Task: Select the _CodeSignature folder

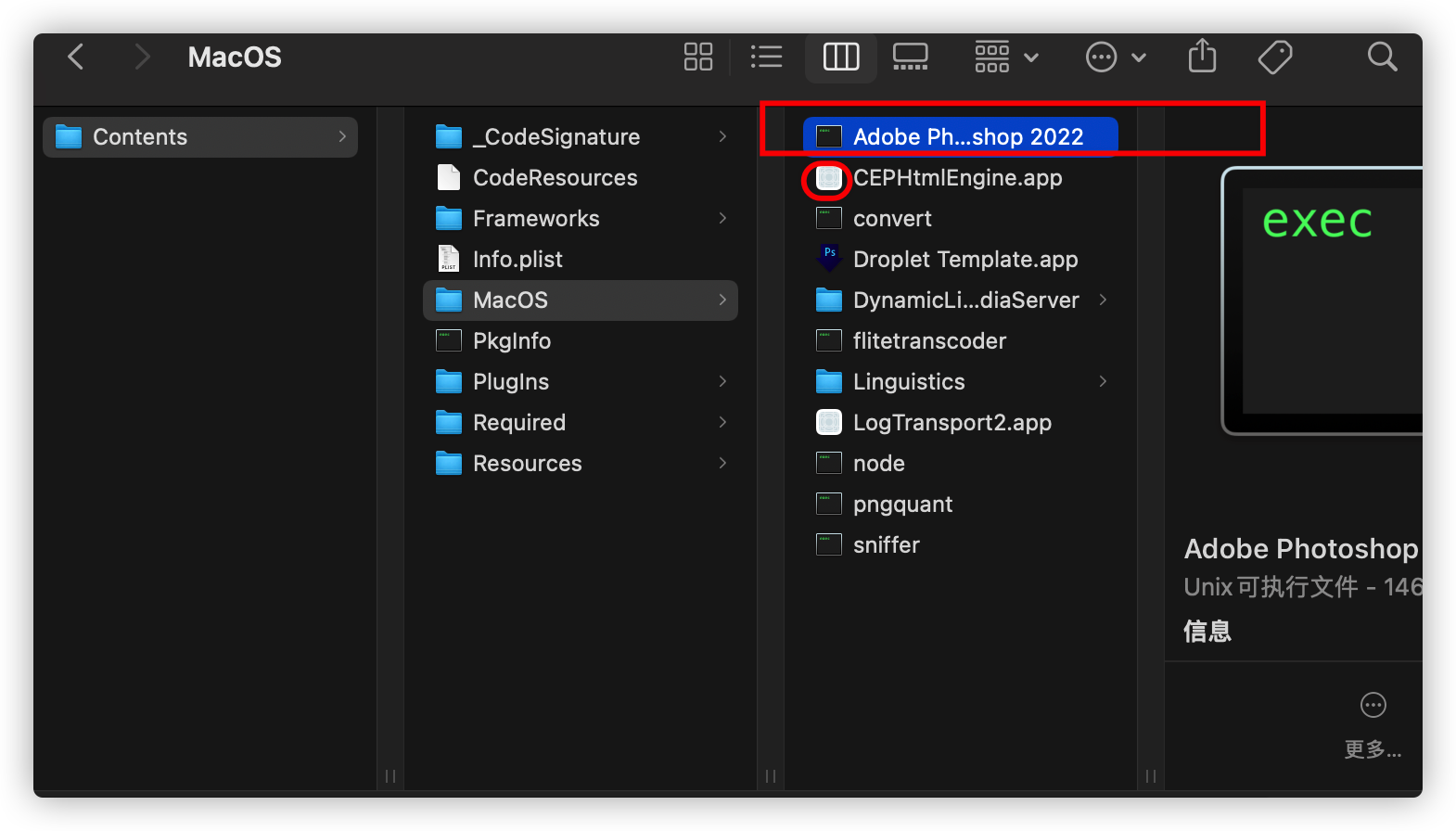Action: (x=581, y=137)
